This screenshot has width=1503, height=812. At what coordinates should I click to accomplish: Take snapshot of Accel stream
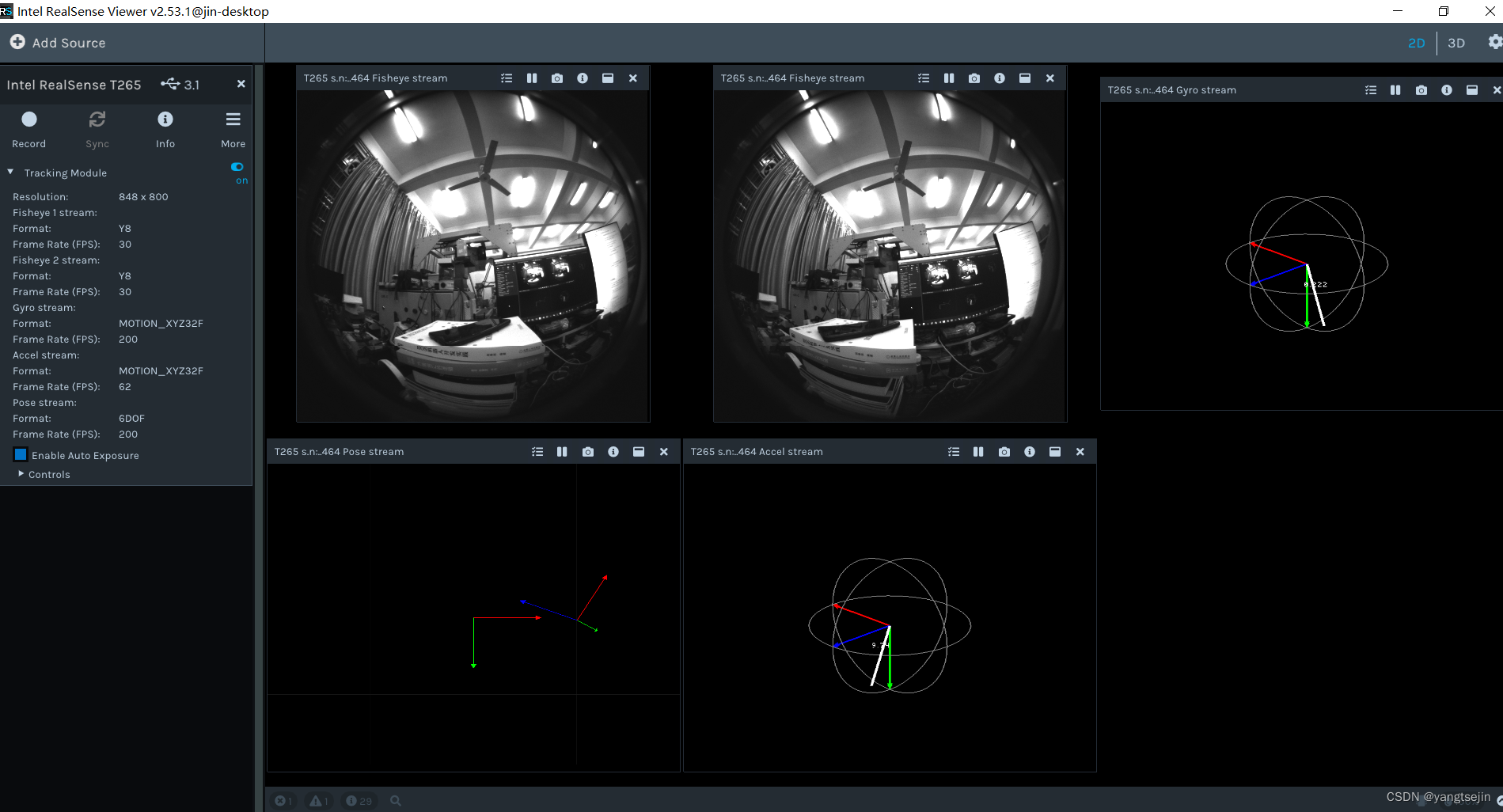[1004, 452]
